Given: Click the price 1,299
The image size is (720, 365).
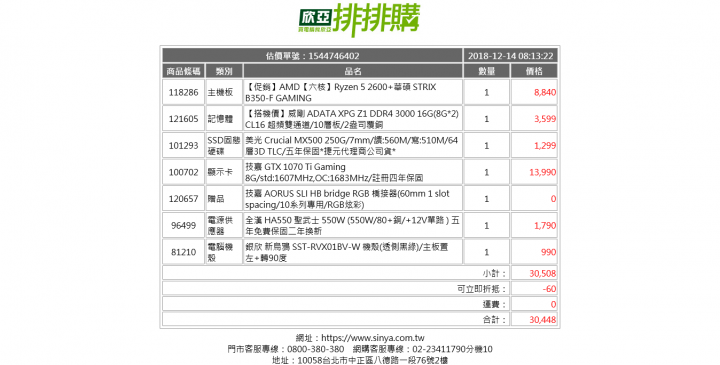Looking at the screenshot, I should [x=545, y=146].
